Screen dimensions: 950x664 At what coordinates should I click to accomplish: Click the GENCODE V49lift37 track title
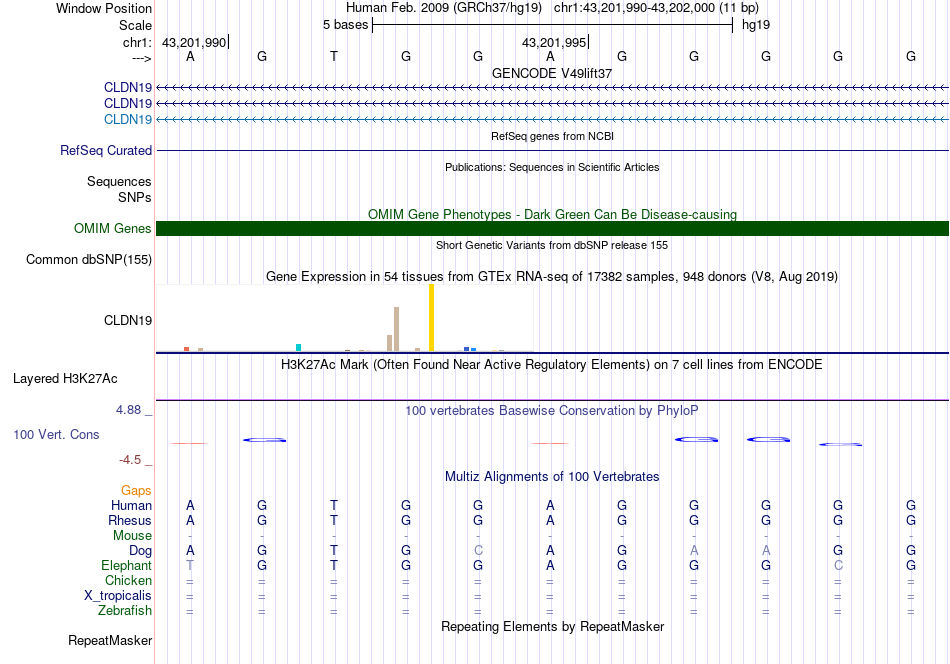point(552,73)
